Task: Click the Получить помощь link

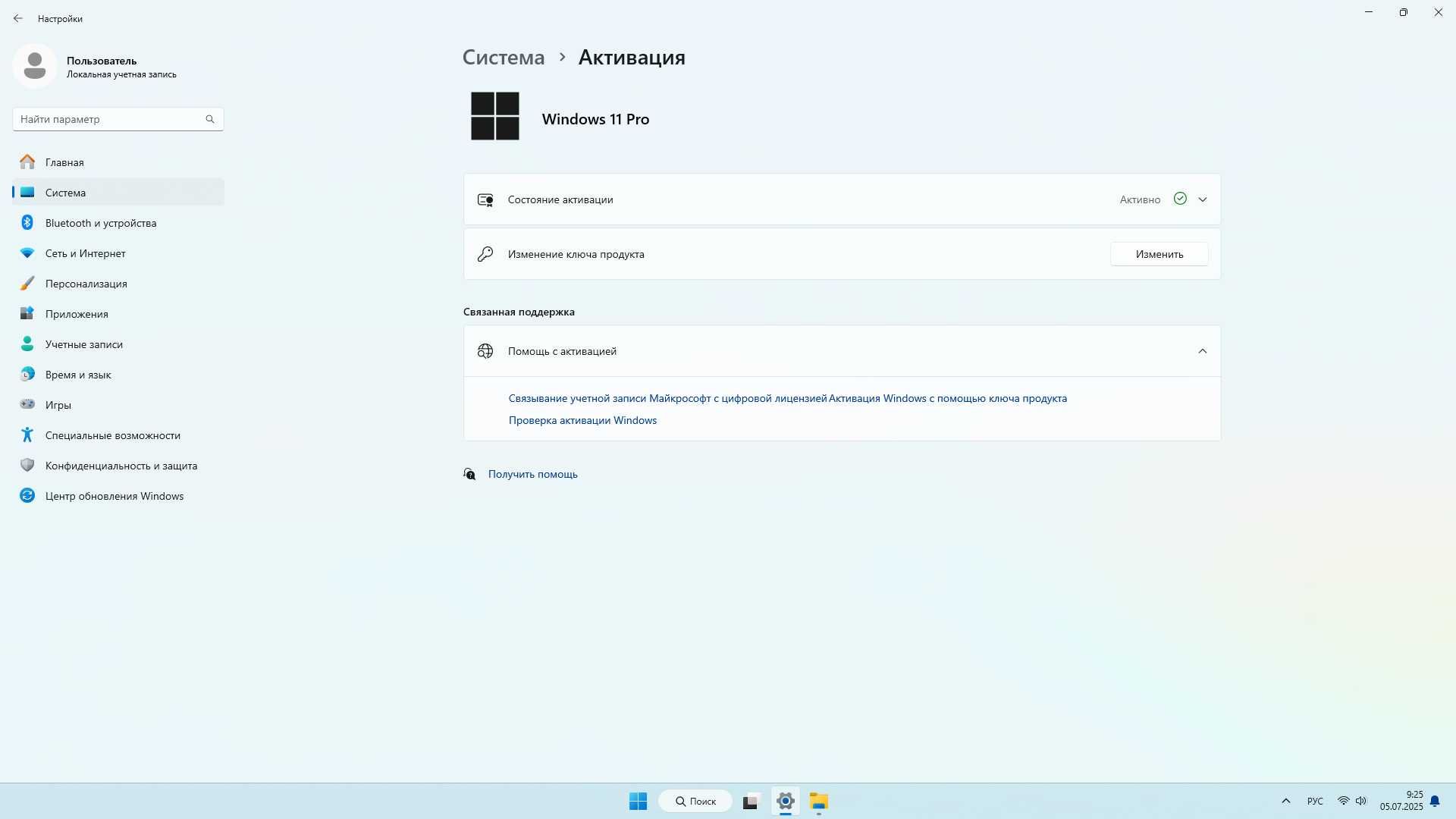Action: (532, 474)
